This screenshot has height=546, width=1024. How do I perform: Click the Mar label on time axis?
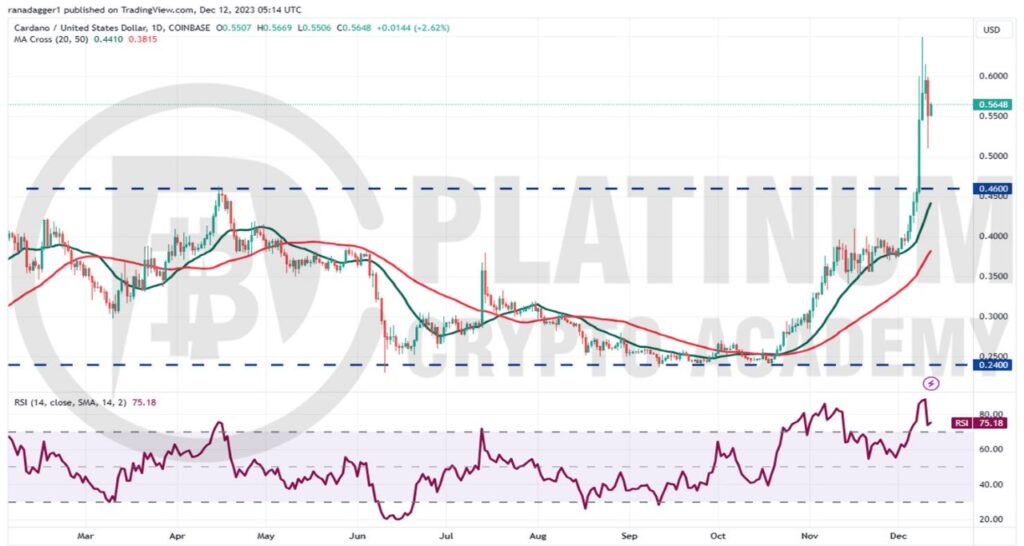click(86, 536)
